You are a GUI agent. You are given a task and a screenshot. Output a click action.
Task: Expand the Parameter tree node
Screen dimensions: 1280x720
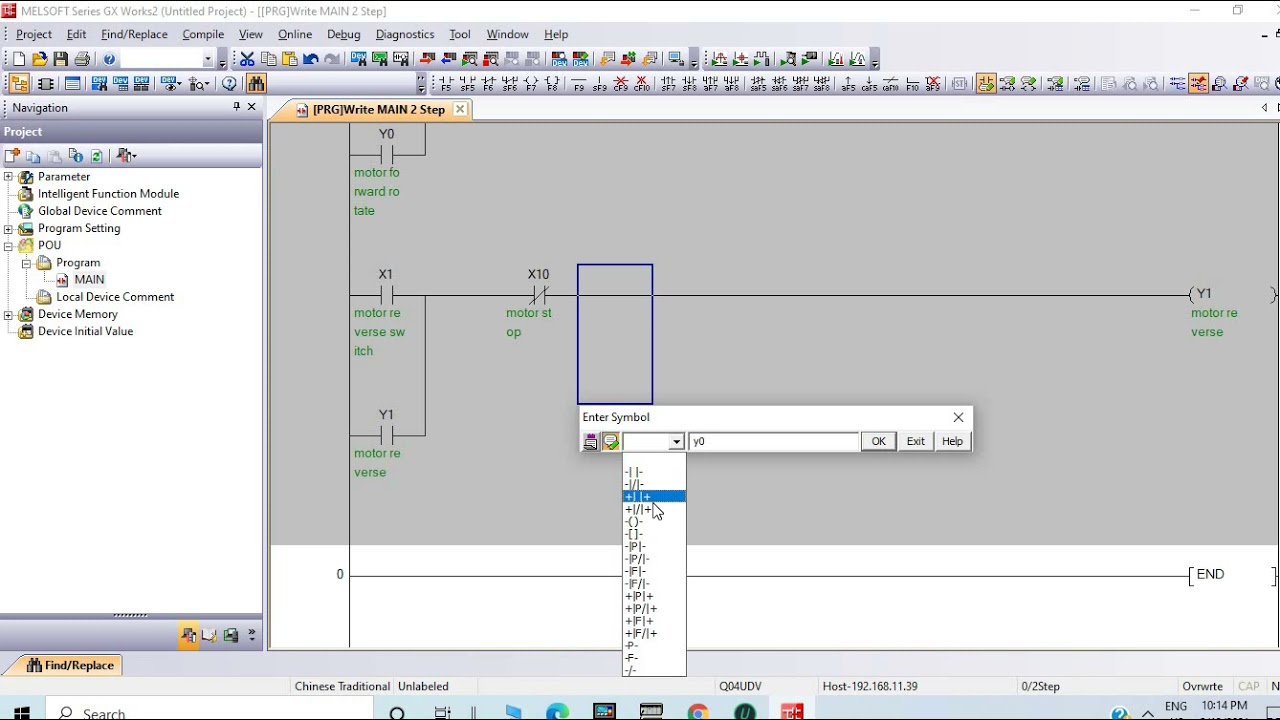[x=9, y=177]
